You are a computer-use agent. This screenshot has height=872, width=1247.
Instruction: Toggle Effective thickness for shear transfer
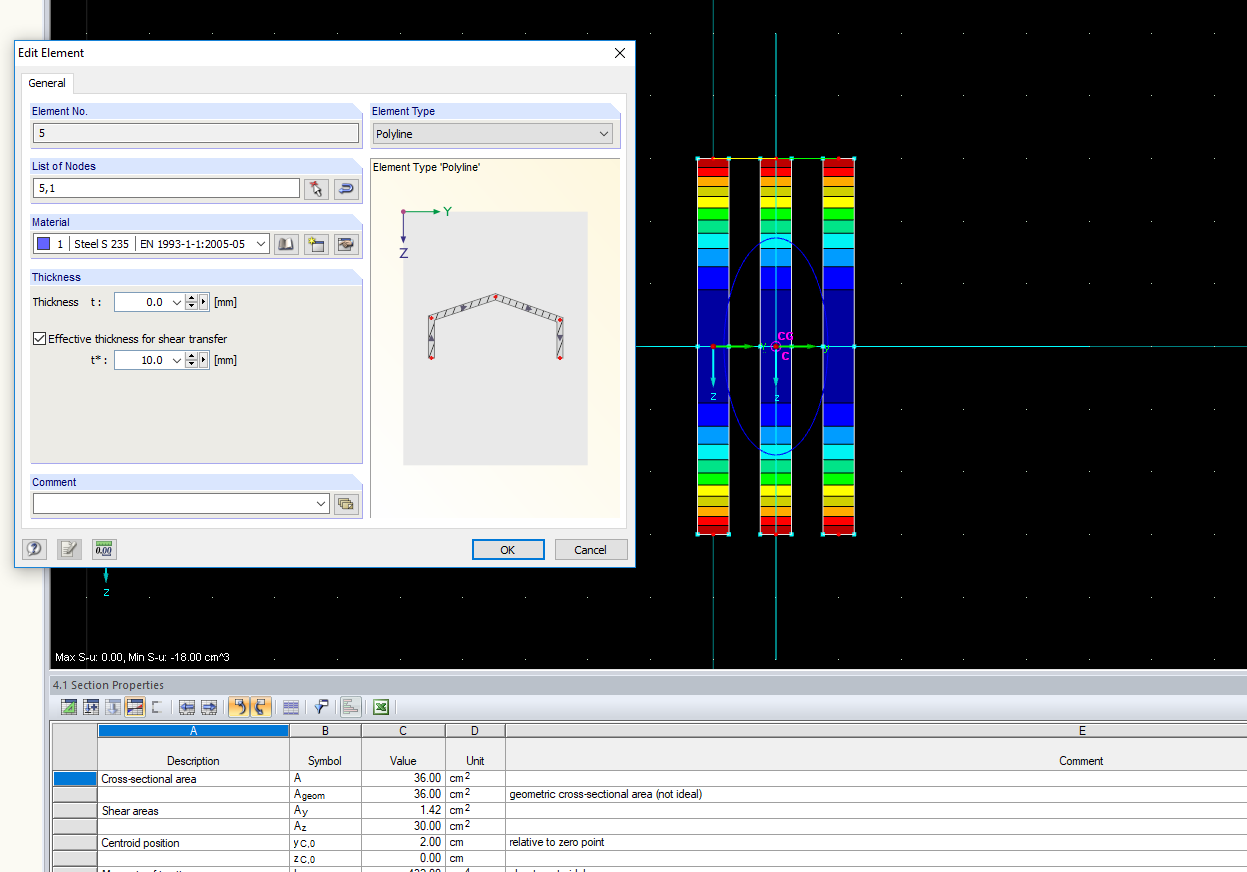[x=39, y=337]
